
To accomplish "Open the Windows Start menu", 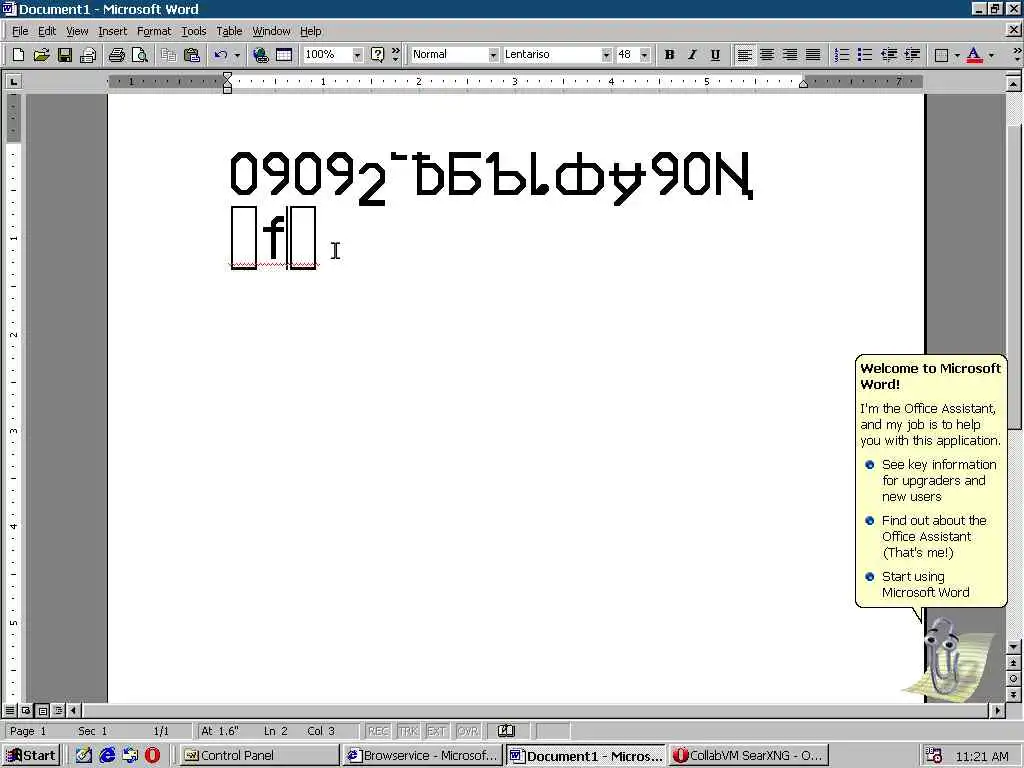I will 31,756.
